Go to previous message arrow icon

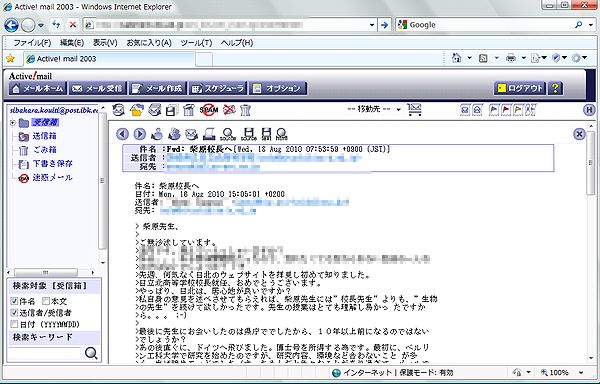click(x=122, y=134)
